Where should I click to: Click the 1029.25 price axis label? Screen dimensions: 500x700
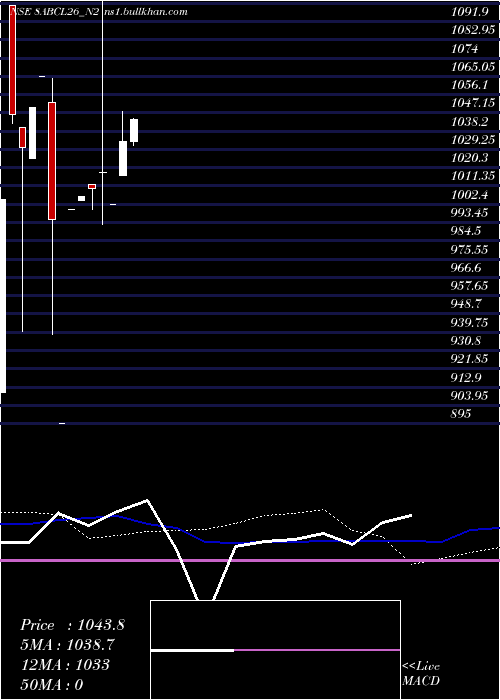473,140
